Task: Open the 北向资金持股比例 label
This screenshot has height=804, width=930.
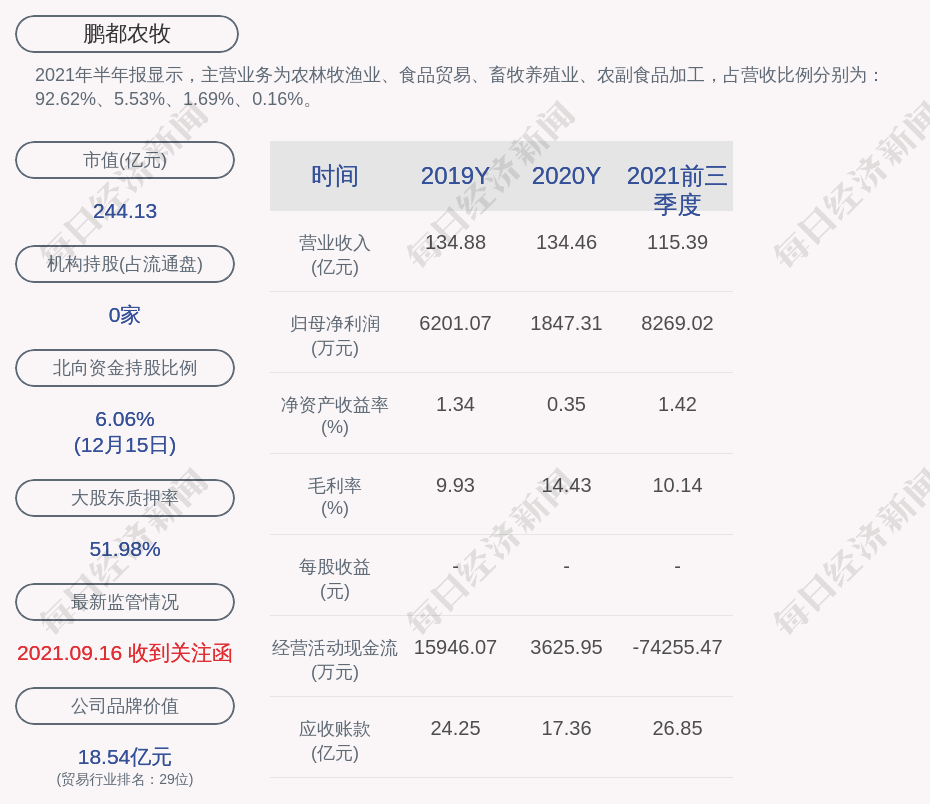Action: coord(125,368)
